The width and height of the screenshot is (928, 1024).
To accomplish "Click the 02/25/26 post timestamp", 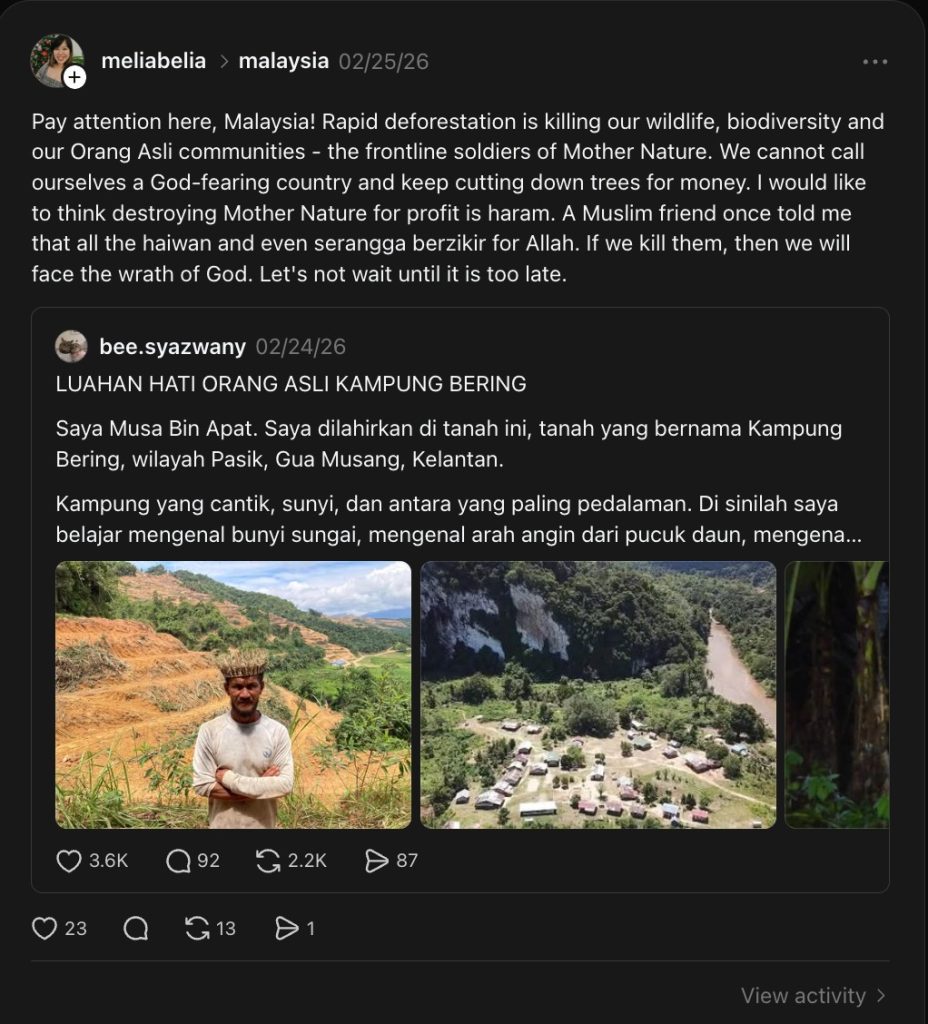I will [x=383, y=61].
